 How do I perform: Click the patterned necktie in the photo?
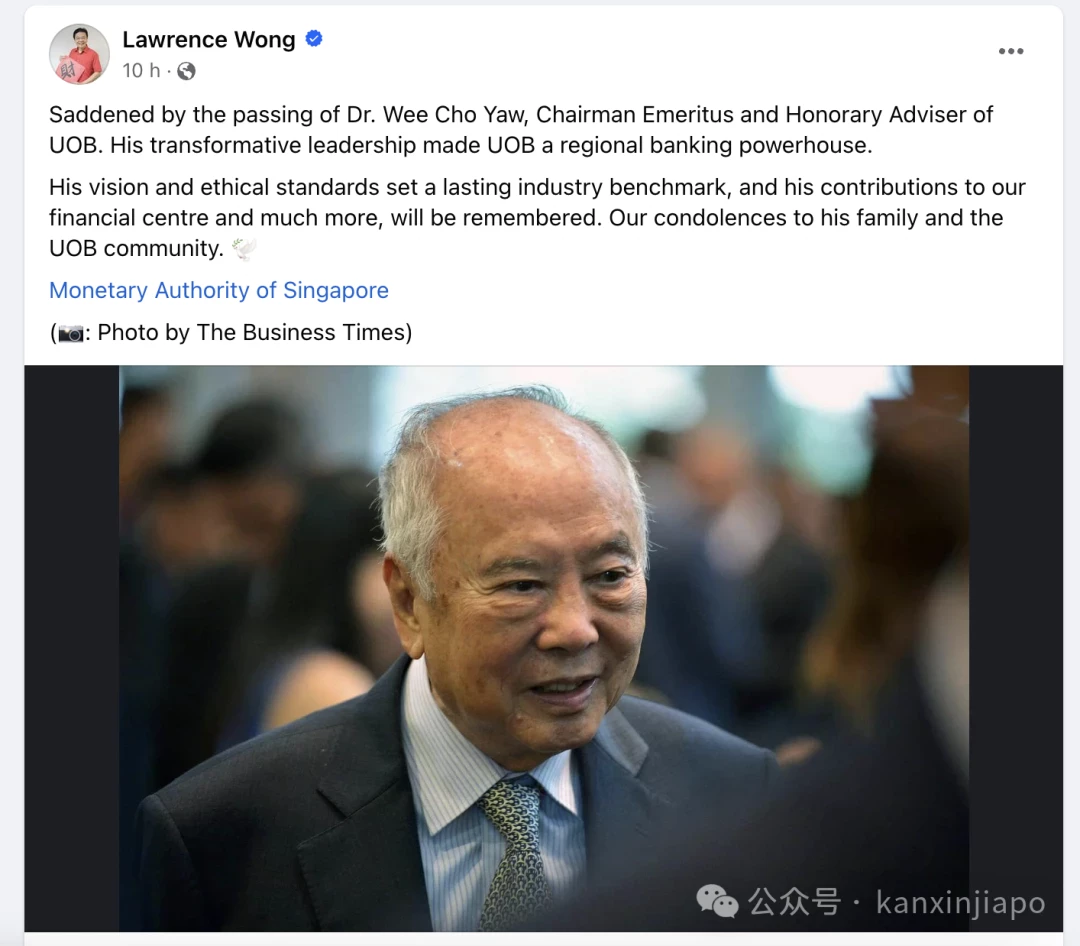pyautogui.click(x=513, y=854)
